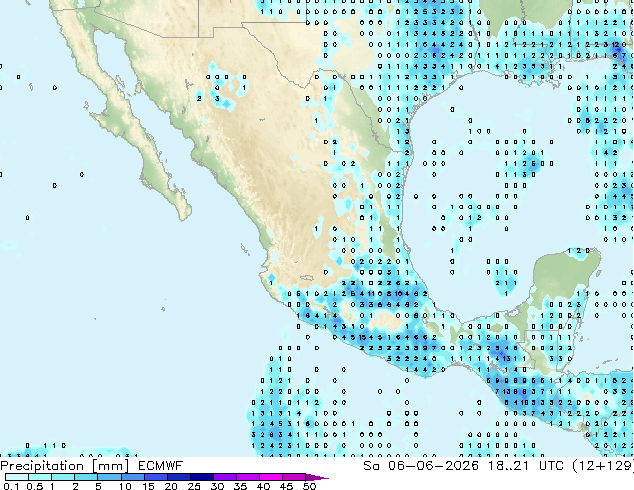The height and width of the screenshot is (490, 634).
Task: Click the legend scale label '20'
Action: tap(171, 486)
